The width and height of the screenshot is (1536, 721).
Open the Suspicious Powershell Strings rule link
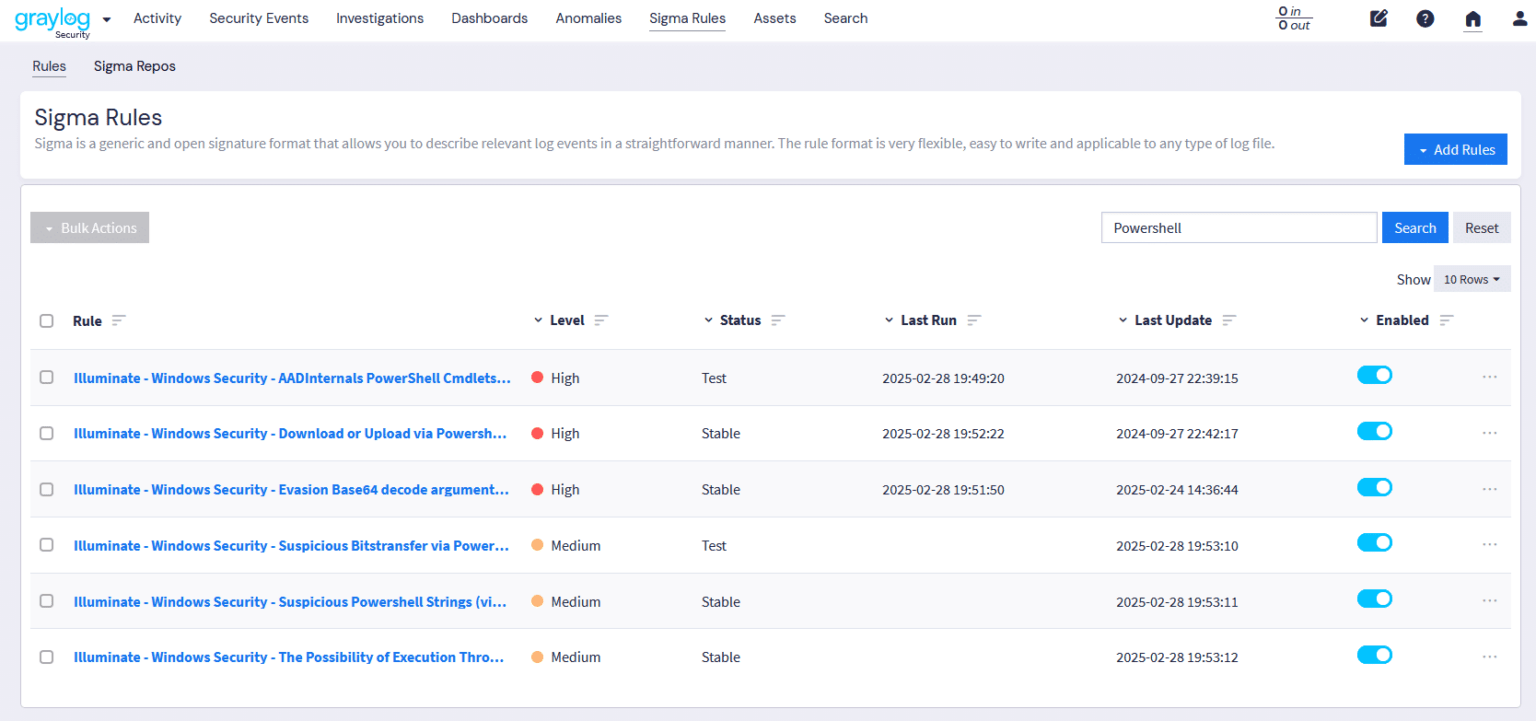(x=290, y=602)
